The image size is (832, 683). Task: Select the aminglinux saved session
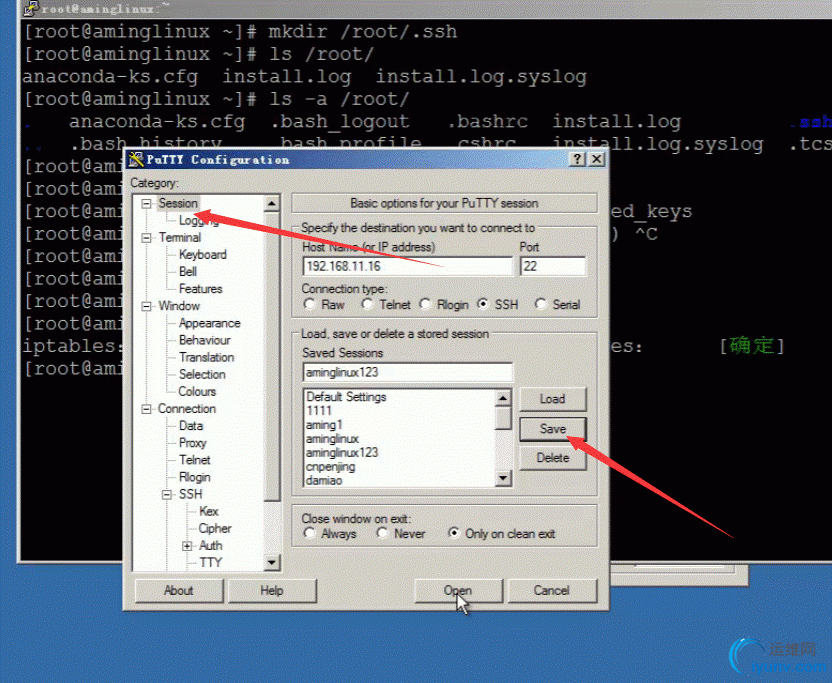click(333, 439)
